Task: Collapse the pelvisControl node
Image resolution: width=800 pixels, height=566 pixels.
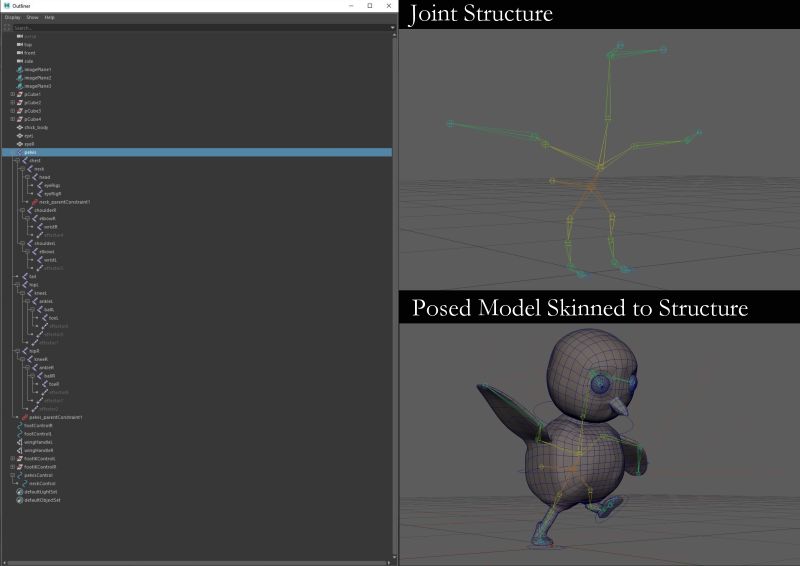Action: point(13,475)
